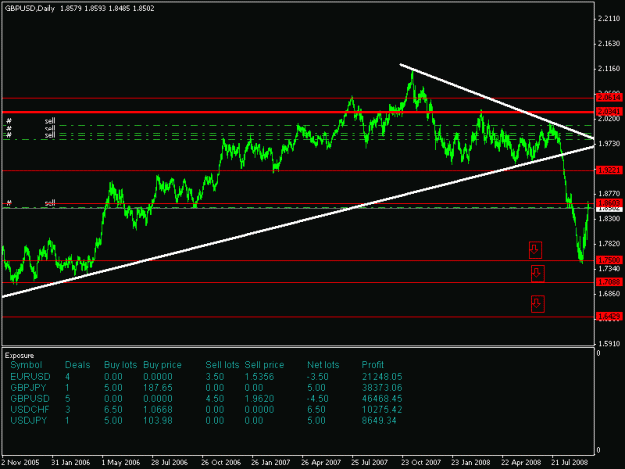Click the EURUSD net lots value -3.50
Screen dimensions: 625x469
(318, 377)
